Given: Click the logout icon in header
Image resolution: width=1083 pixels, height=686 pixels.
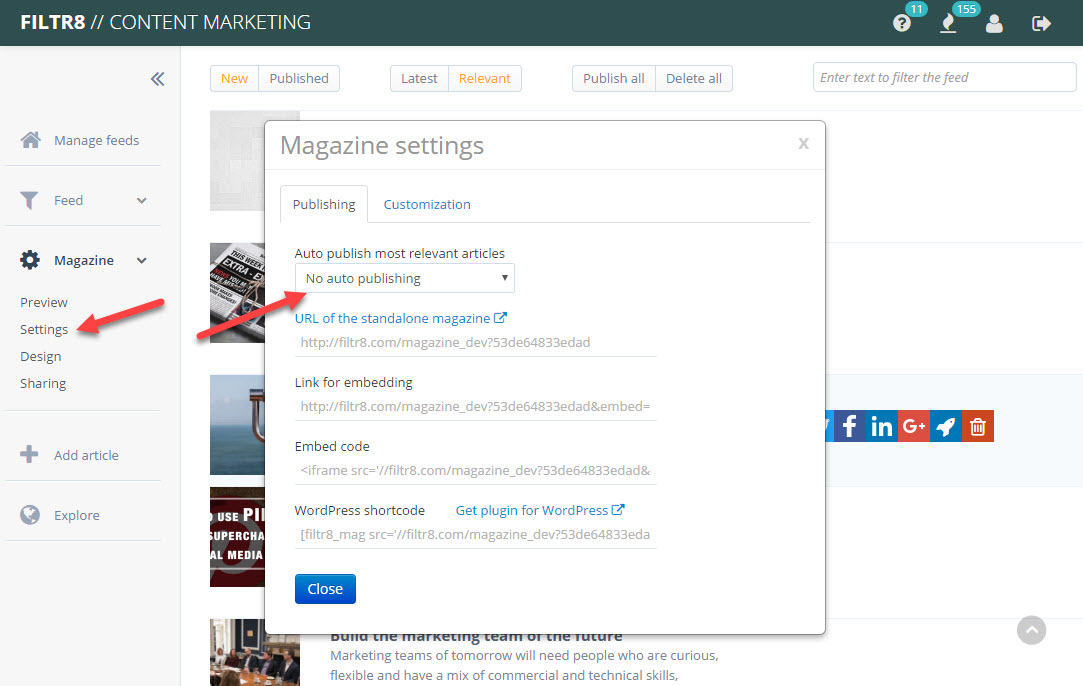Looking at the screenshot, I should [1041, 23].
